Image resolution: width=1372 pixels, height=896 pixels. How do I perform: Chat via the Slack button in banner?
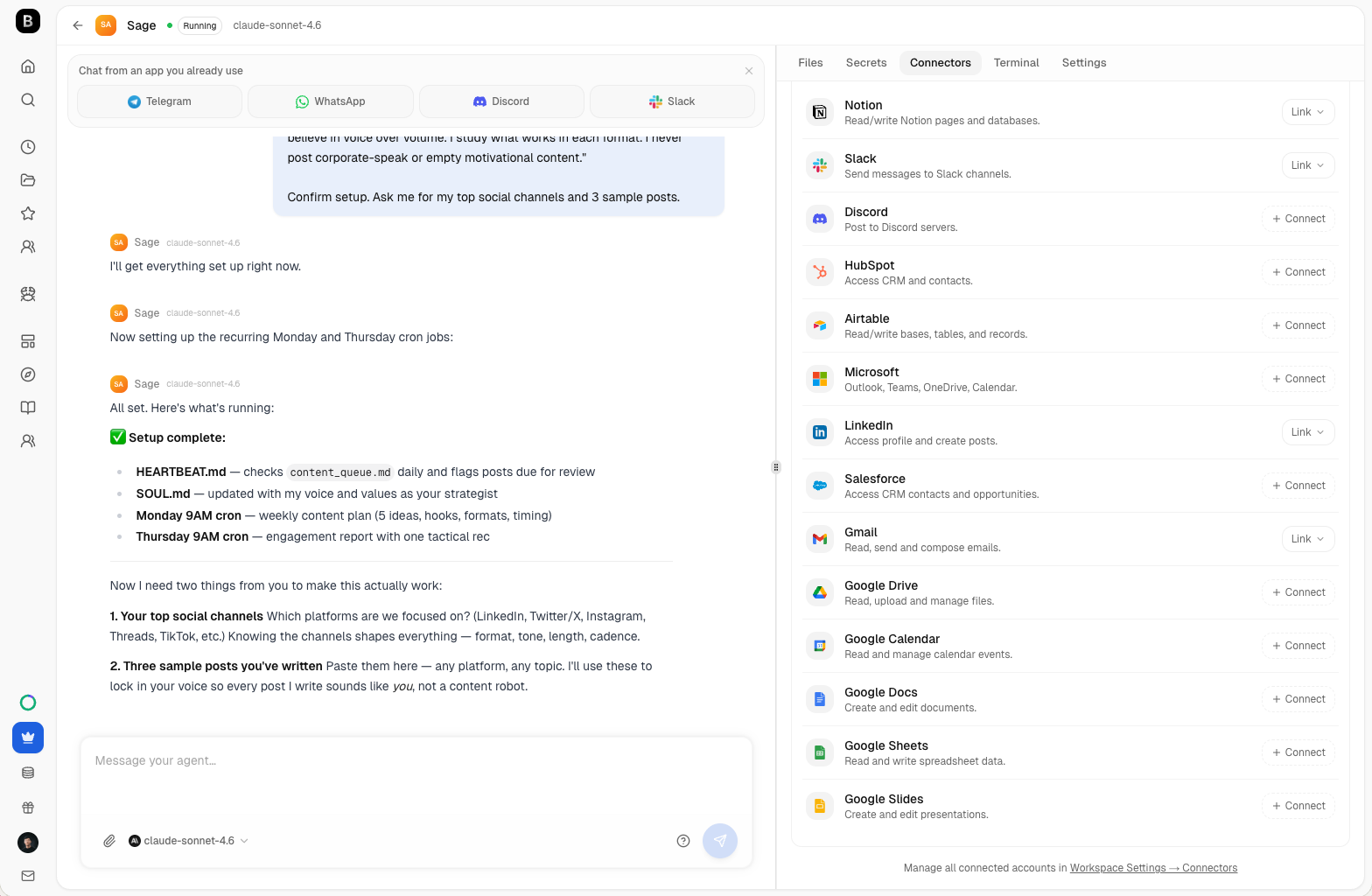click(672, 101)
